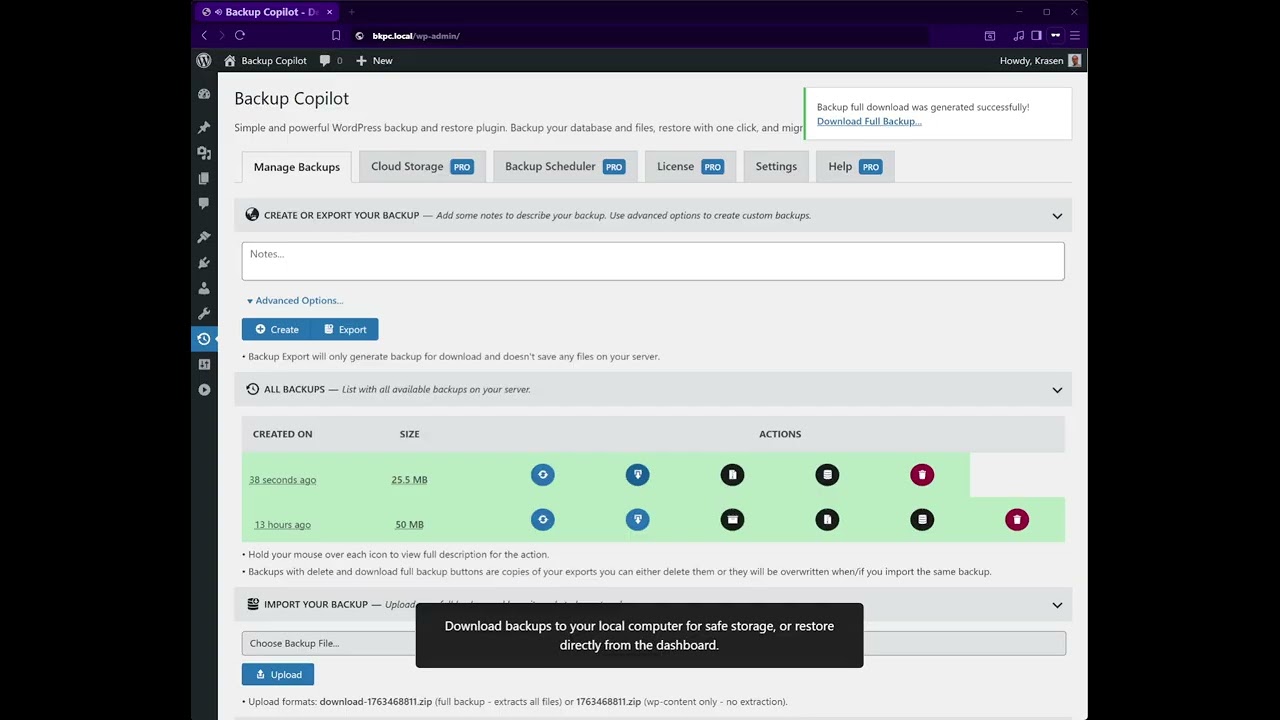Download database of 38 seconds ago backup
Viewport: 1280px width, 720px height.
[827, 475]
